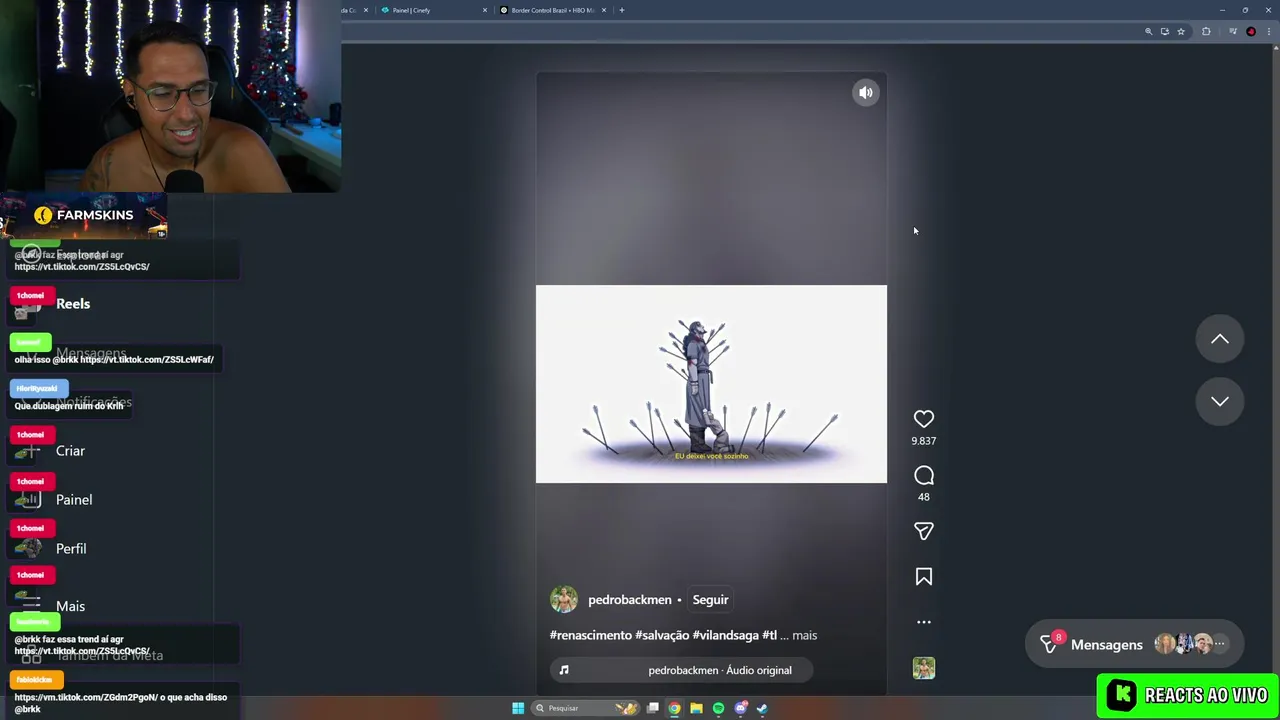Screen dimensions: 1280x720
Task: Open the Chrome profile avatar
Action: click(x=1251, y=32)
